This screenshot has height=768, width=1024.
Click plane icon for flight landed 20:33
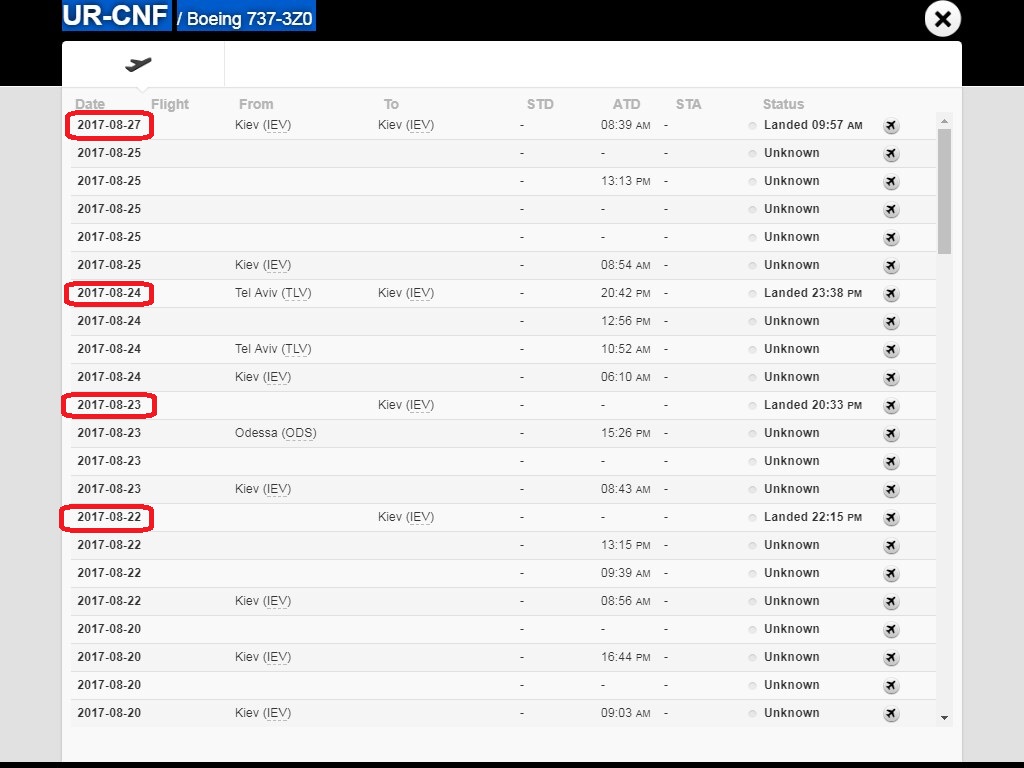click(x=891, y=406)
